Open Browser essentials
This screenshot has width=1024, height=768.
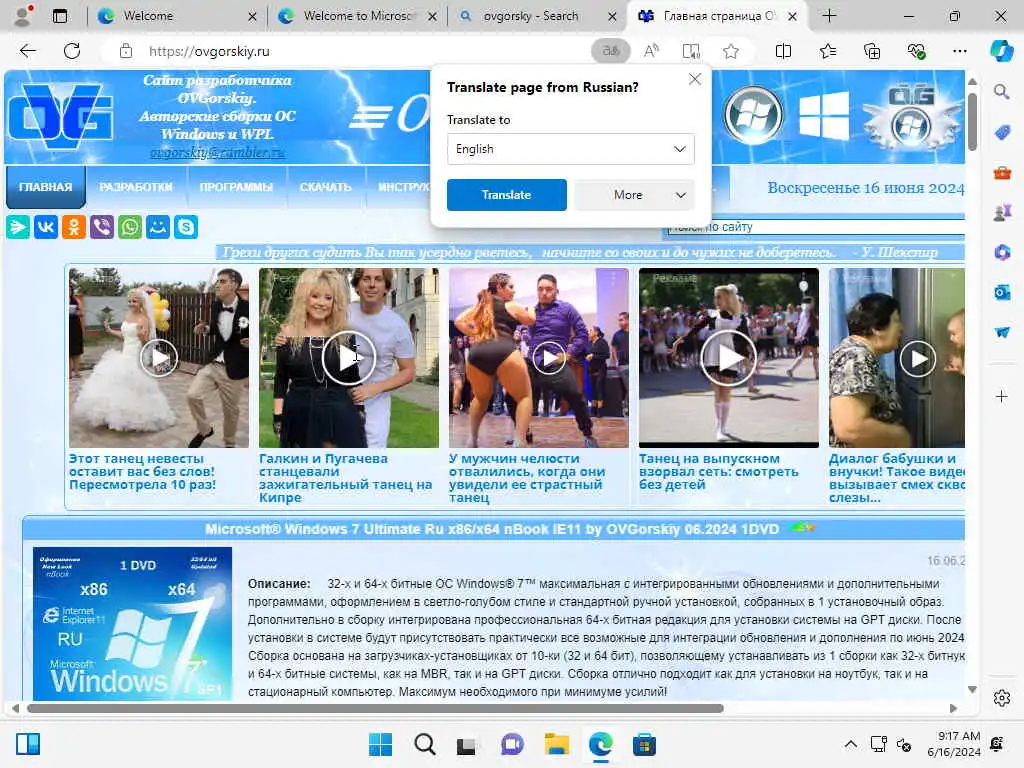[916, 51]
